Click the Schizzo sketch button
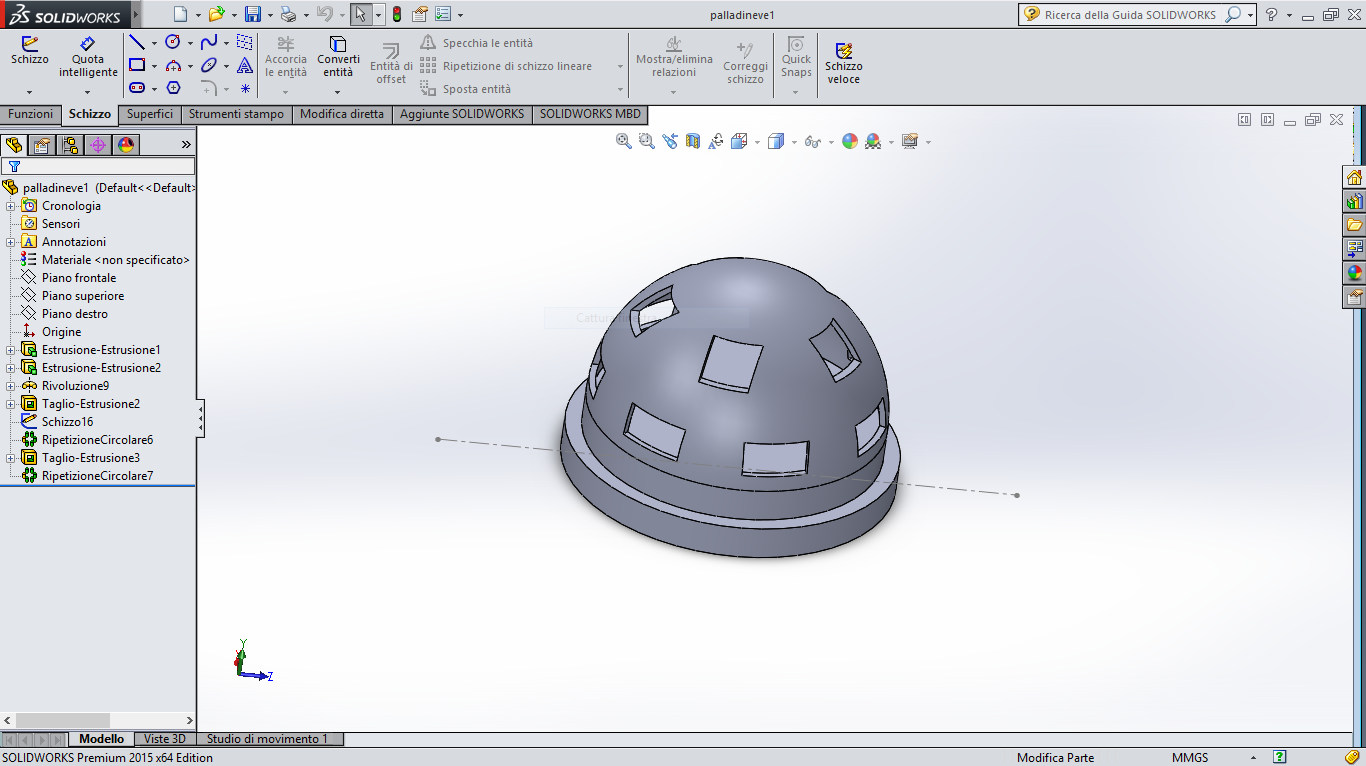This screenshot has height=766, width=1366. point(30,51)
